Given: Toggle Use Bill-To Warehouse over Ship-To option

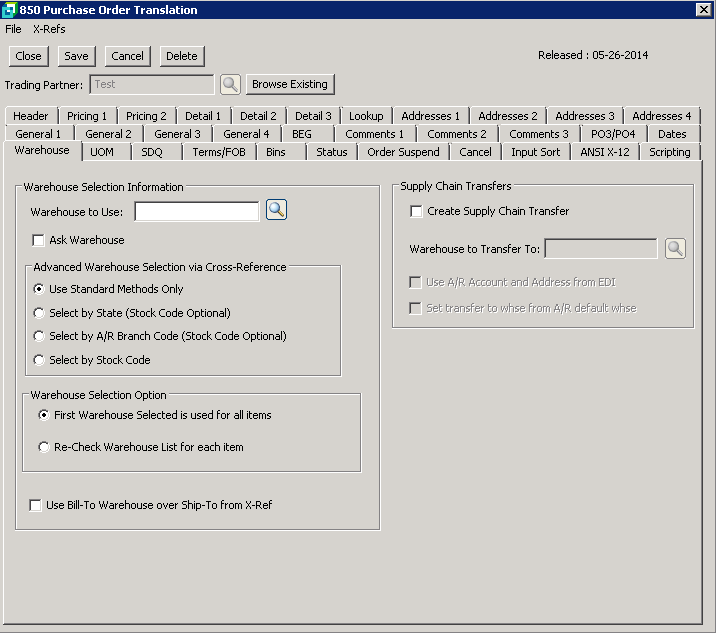Looking at the screenshot, I should point(36,505).
